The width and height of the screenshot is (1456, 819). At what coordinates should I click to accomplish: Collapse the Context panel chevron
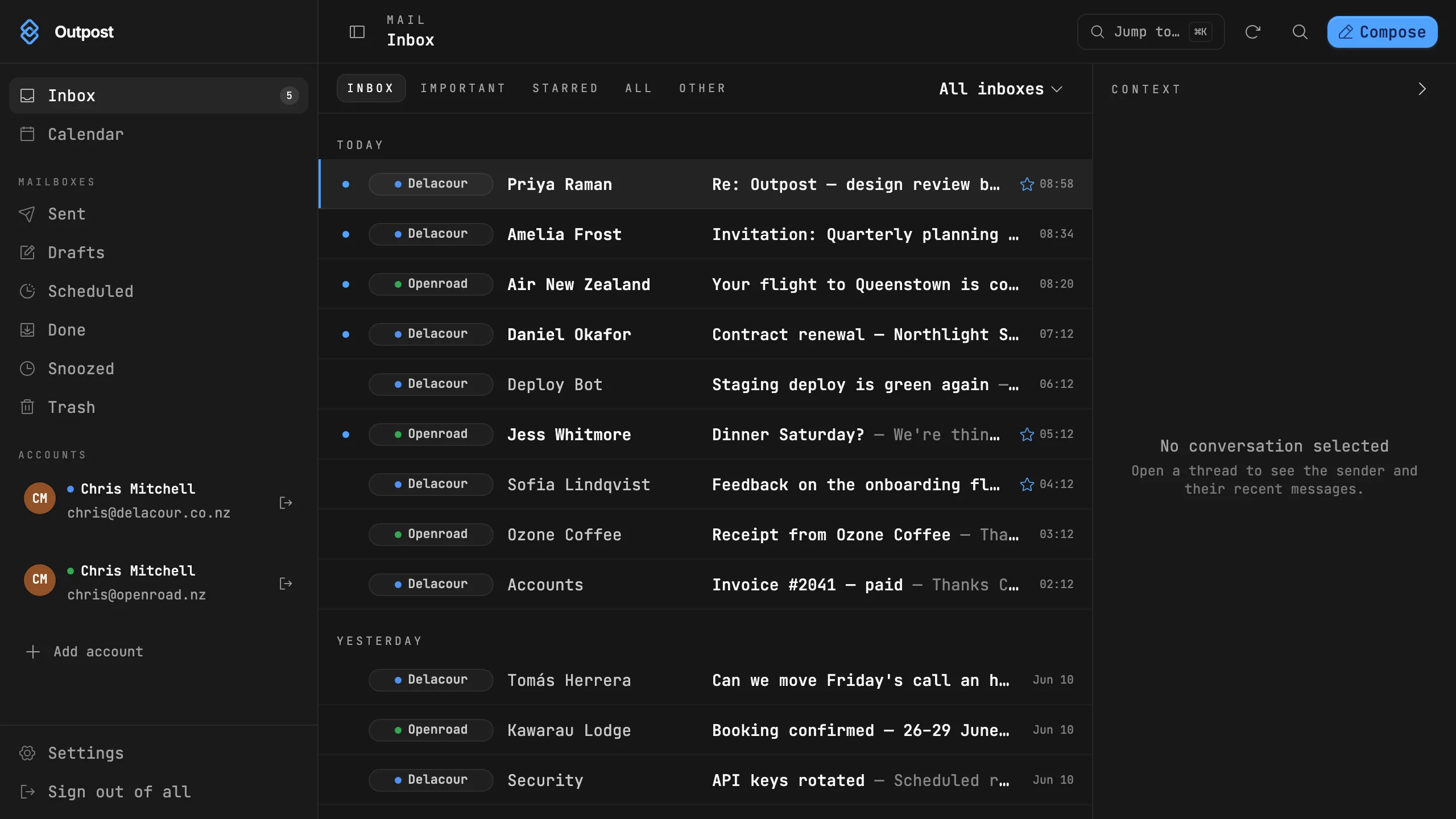pyautogui.click(x=1422, y=89)
